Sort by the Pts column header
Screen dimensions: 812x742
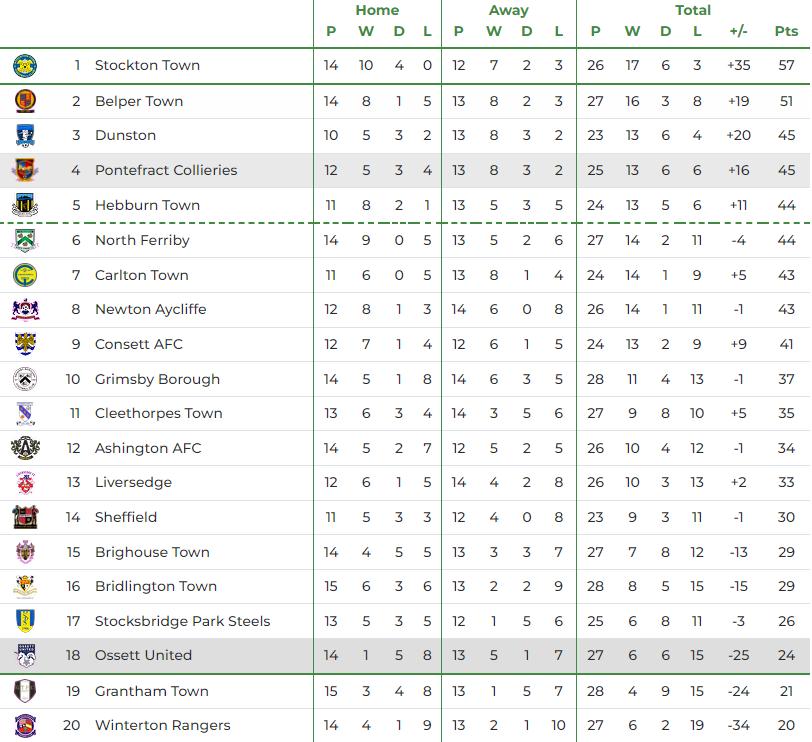[786, 31]
